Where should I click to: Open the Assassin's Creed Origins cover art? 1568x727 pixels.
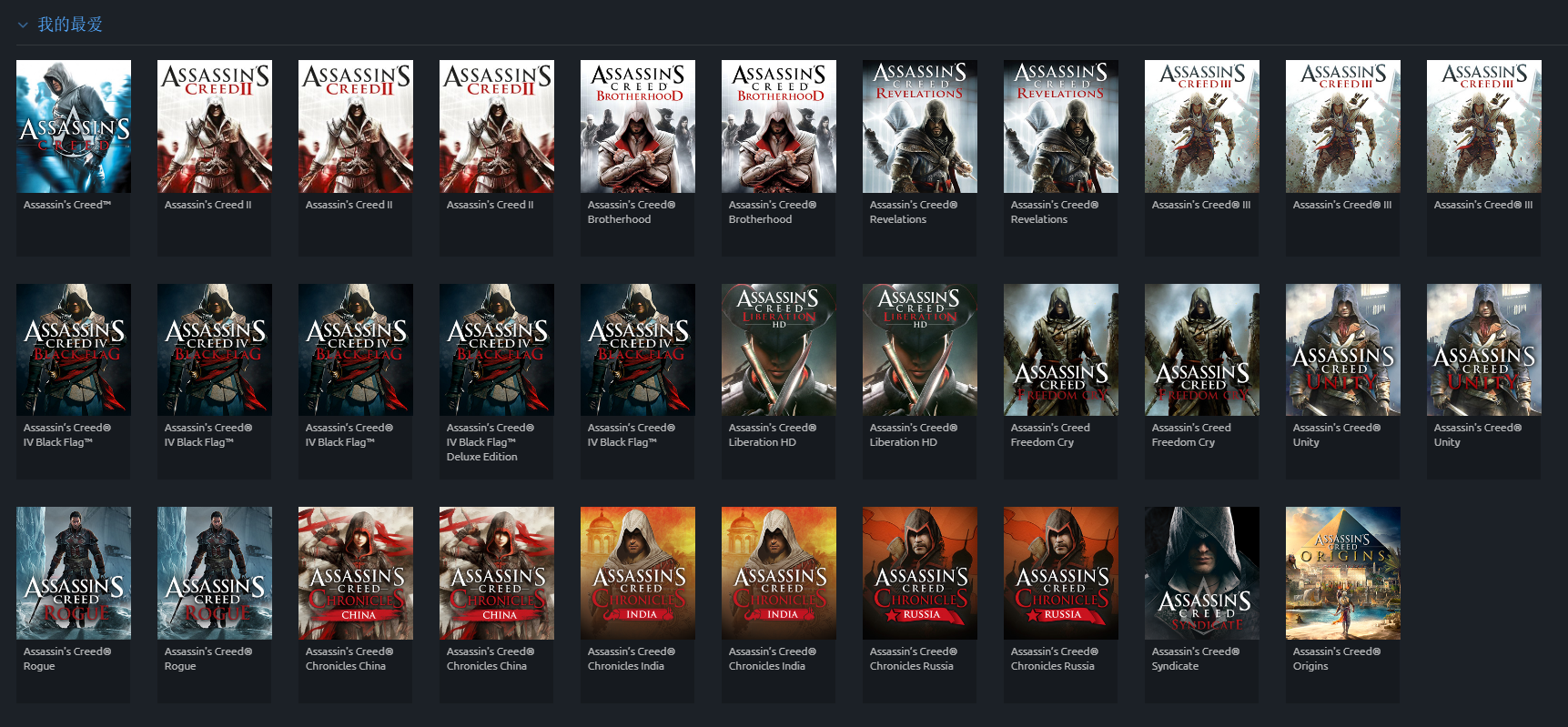click(1343, 573)
